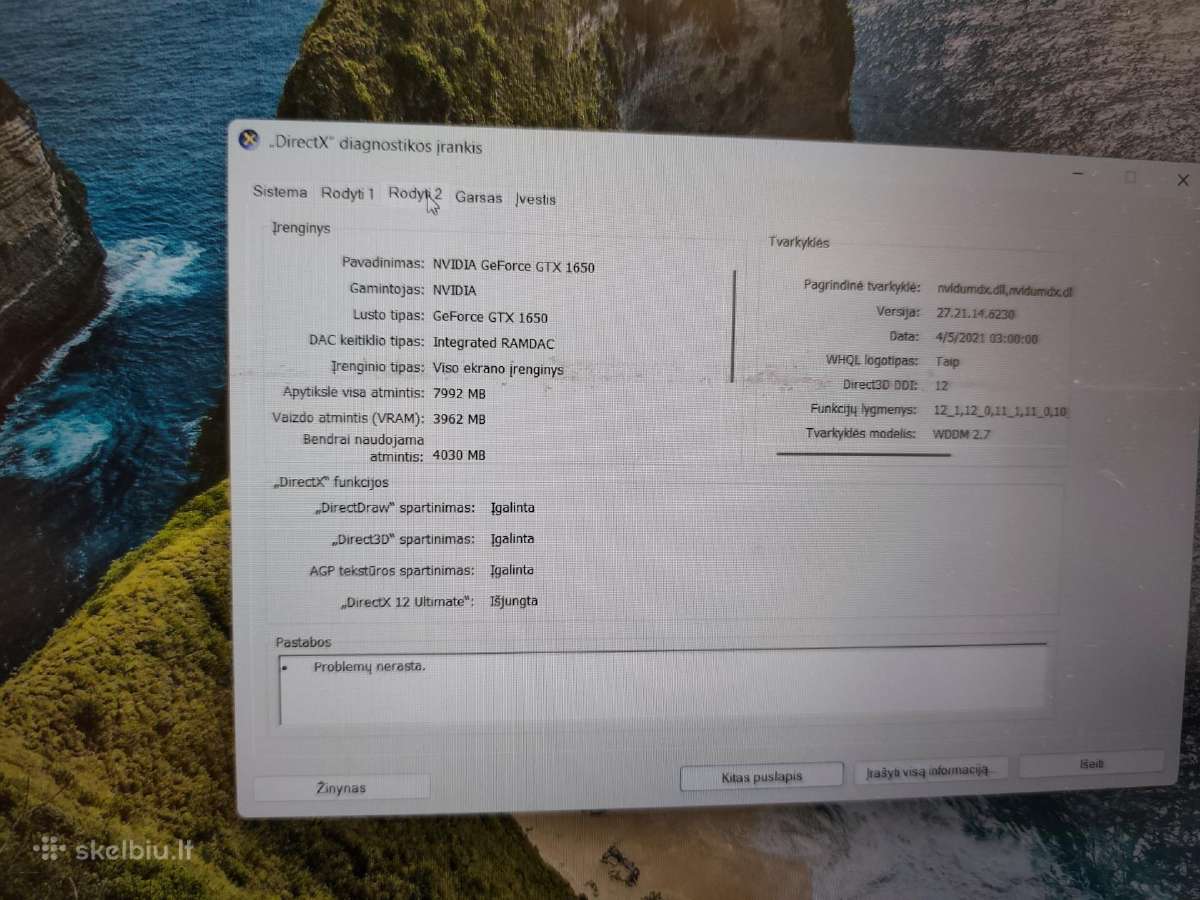1200x900 pixels.
Task: Click the driver date 4/5/2021 03:00:00
Action: (986, 338)
